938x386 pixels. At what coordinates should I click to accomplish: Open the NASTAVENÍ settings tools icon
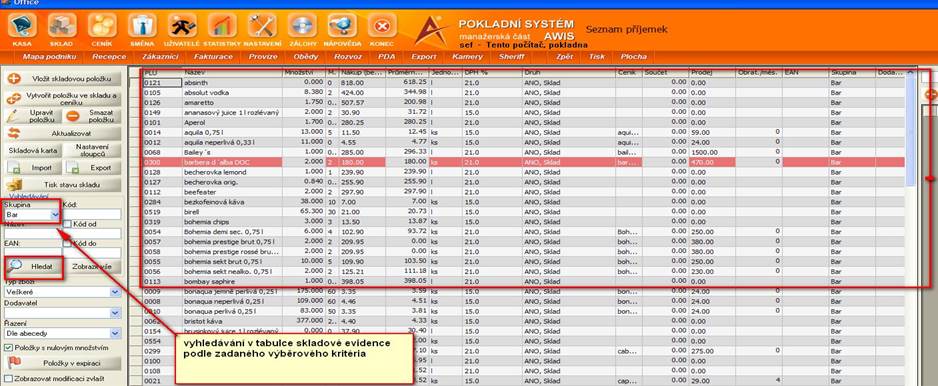pyautogui.click(x=262, y=26)
